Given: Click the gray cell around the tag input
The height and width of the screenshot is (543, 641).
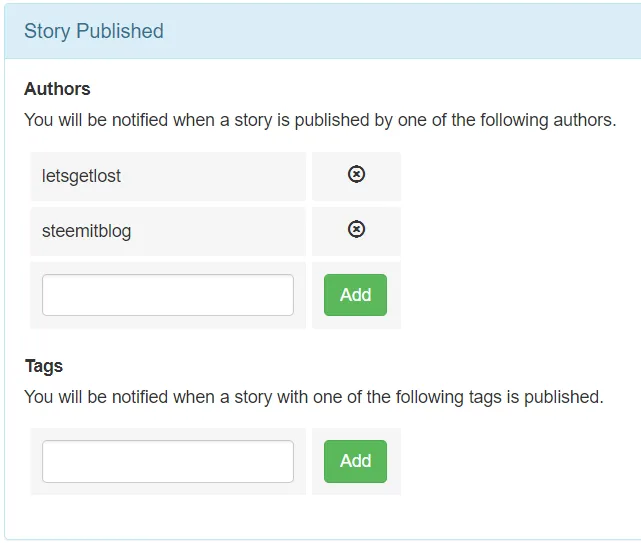Looking at the screenshot, I should (168, 462).
